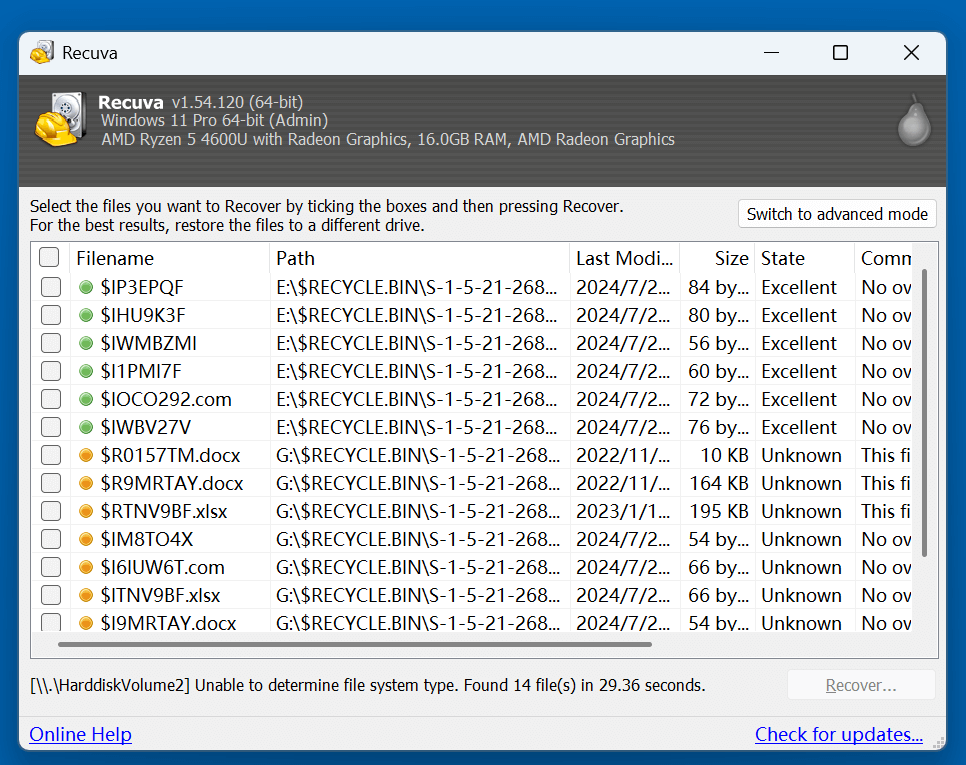Check the box next to $R9MRTAY.docx
This screenshot has height=765, width=966.
point(50,484)
